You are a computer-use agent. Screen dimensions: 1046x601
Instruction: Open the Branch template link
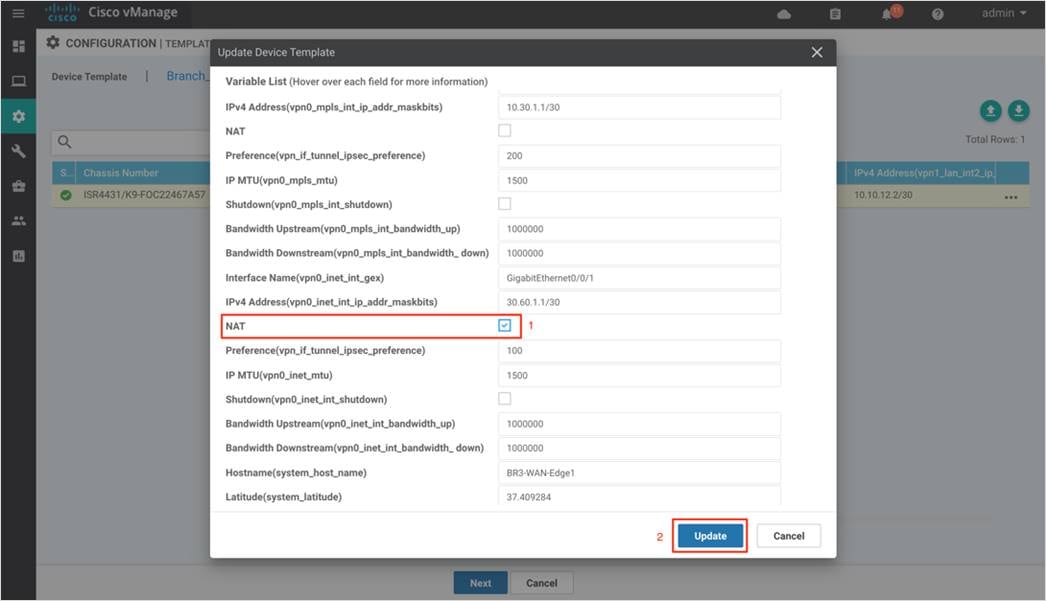(187, 76)
